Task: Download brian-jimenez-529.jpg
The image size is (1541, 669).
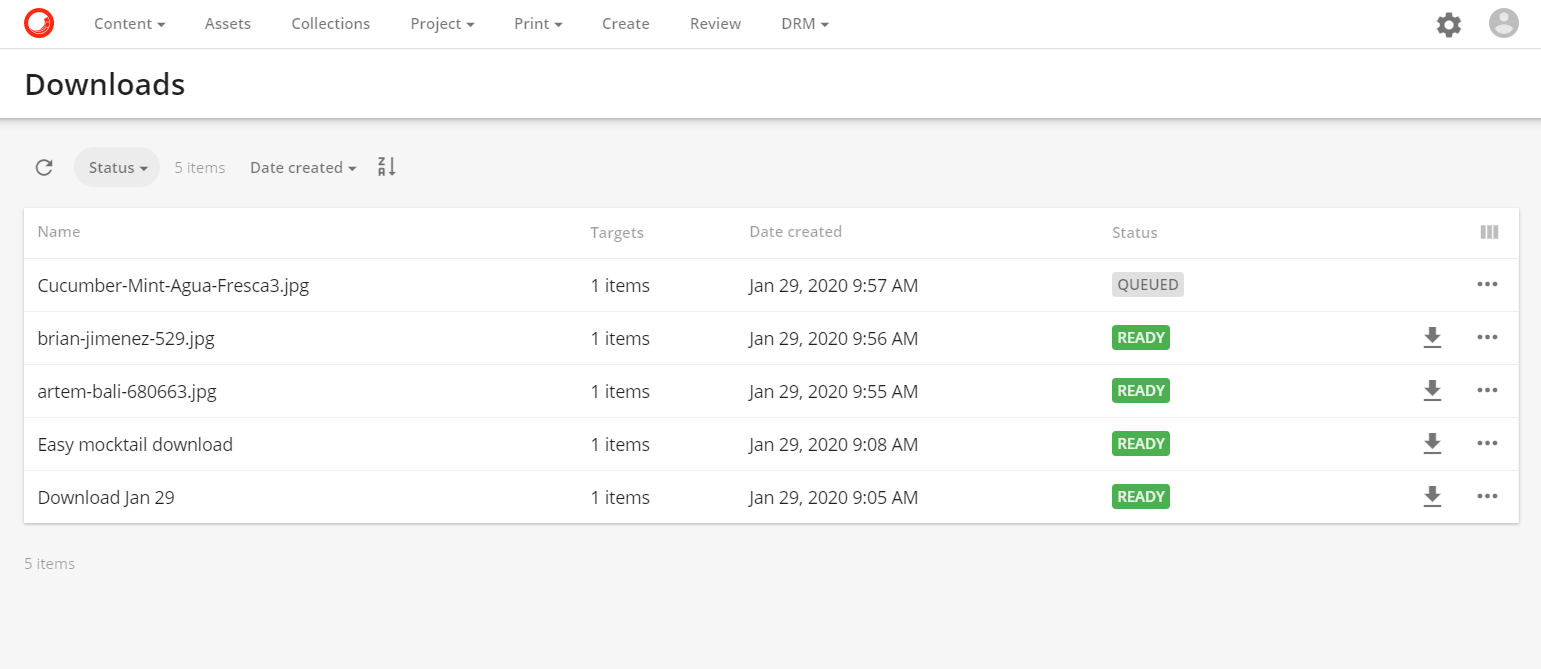Action: coord(1432,338)
